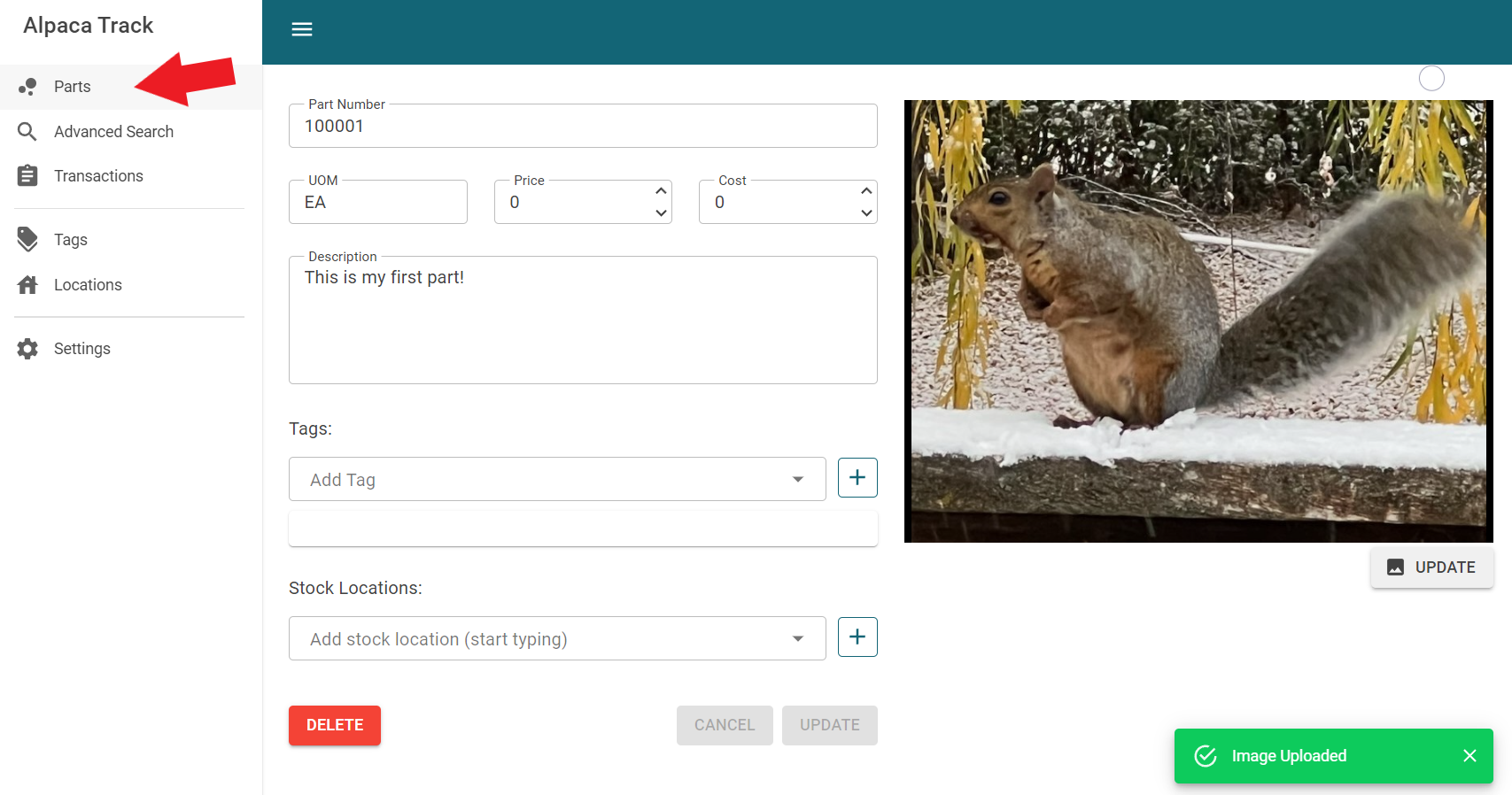Viewport: 1512px width, 795px height.
Task: Click the squirrel part image
Action: point(1198,320)
